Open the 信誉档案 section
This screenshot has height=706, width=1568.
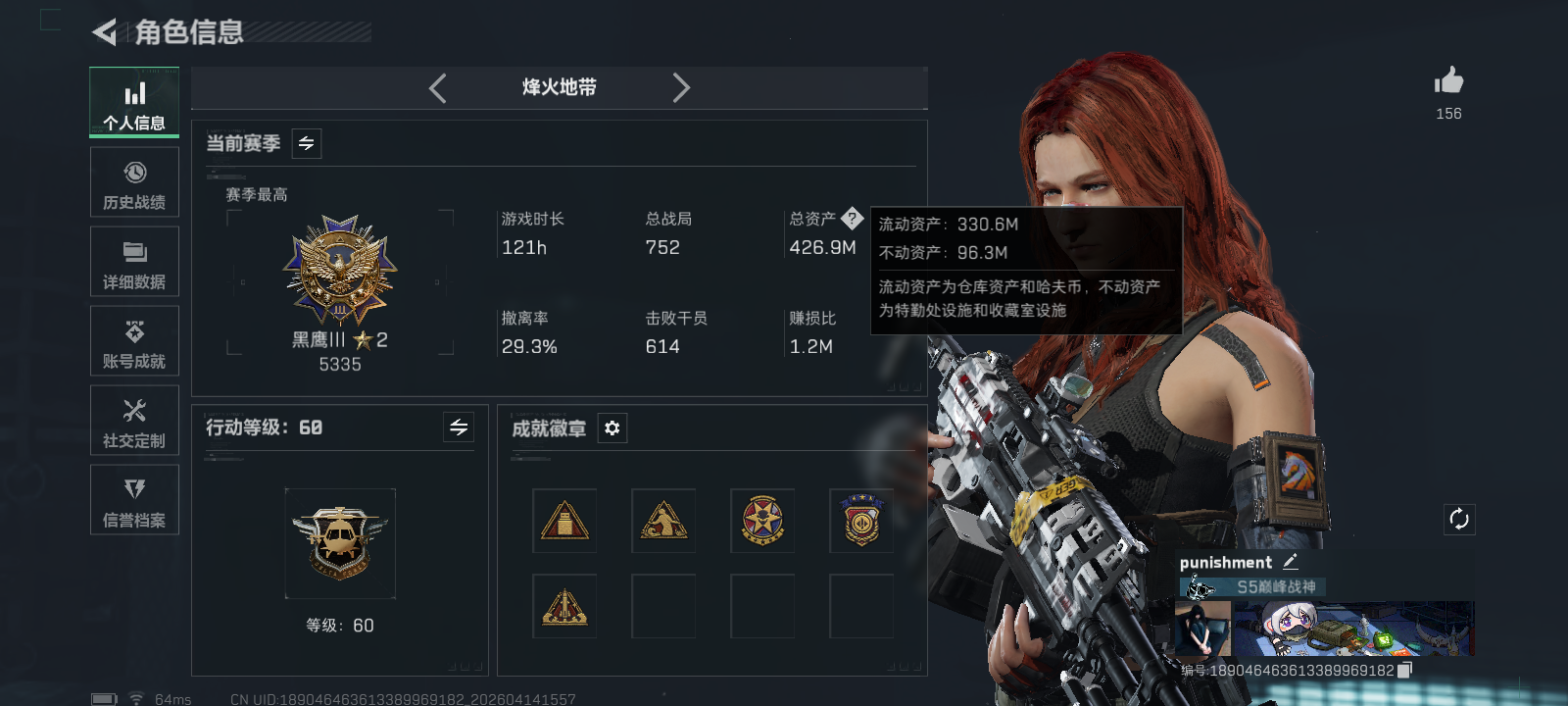(134, 500)
